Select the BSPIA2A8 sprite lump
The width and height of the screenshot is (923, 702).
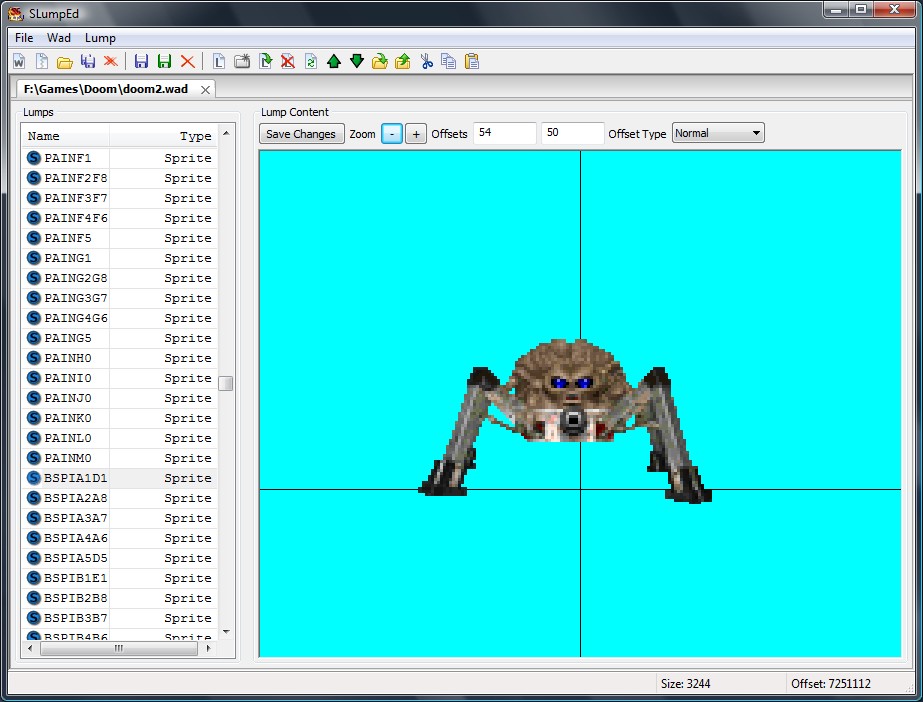click(76, 498)
